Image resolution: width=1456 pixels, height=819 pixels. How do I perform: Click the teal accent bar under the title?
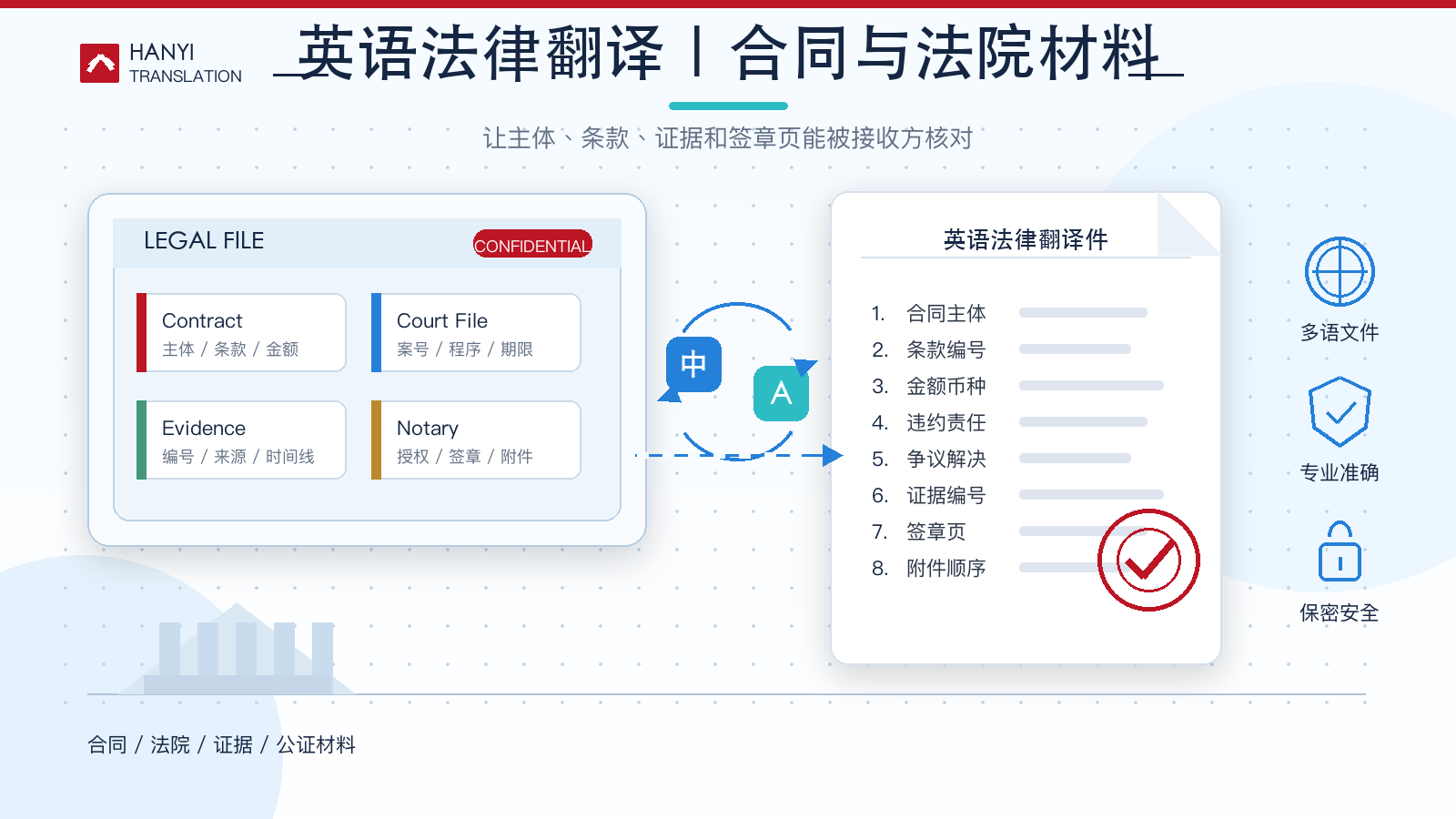728,106
